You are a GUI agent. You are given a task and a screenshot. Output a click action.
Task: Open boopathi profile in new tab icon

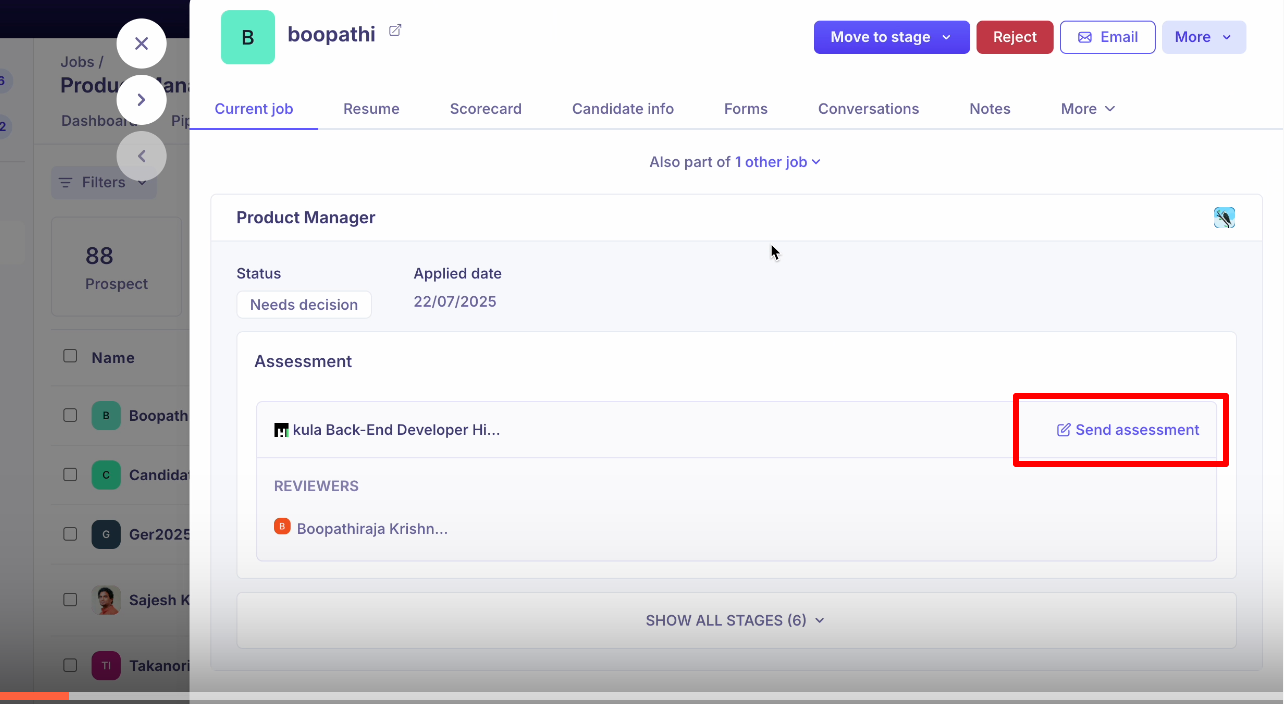click(395, 31)
